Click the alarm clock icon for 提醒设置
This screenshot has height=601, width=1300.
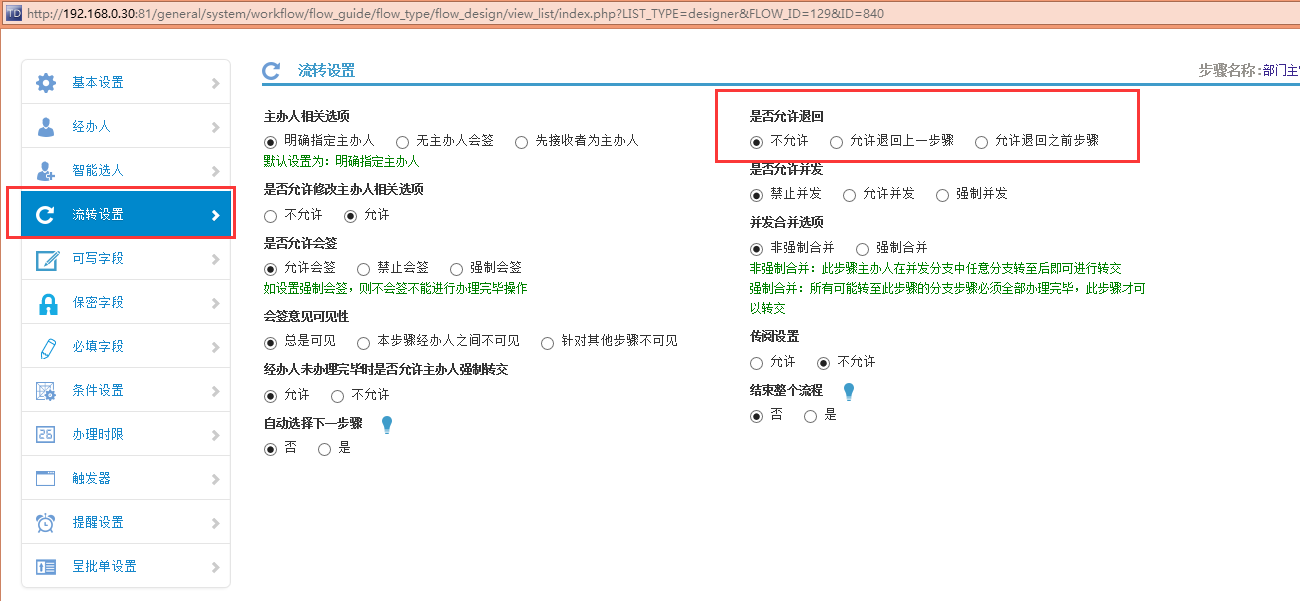coord(46,523)
